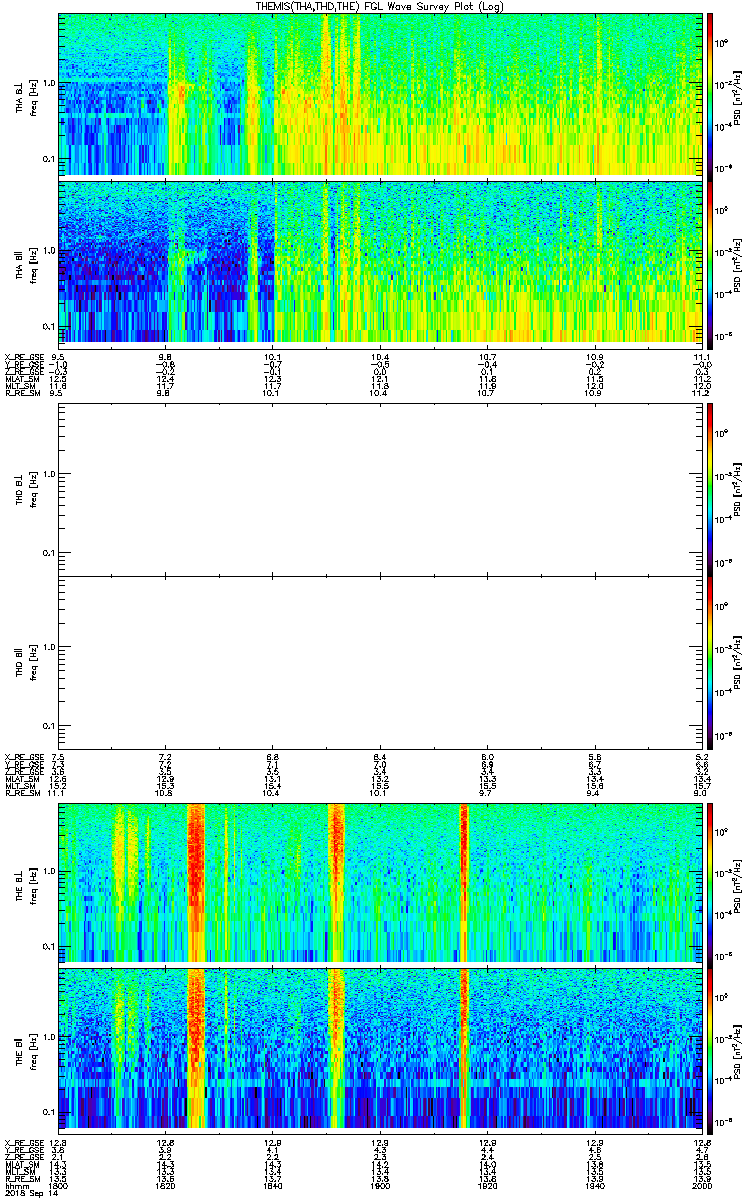Click the THD B-perpendicular freq [Hz] axis label
Screen dimensions: 750x1200
(33, 488)
